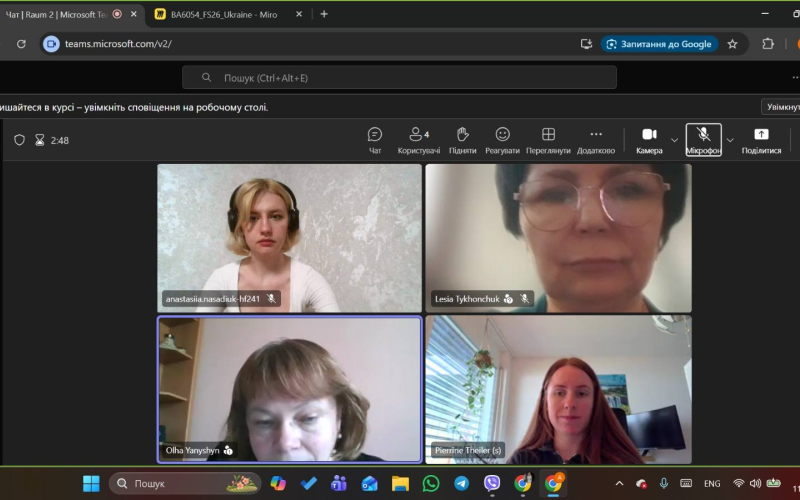Screen dimensions: 800x500
Task: Open view options (Переглянути)
Action: click(x=548, y=139)
